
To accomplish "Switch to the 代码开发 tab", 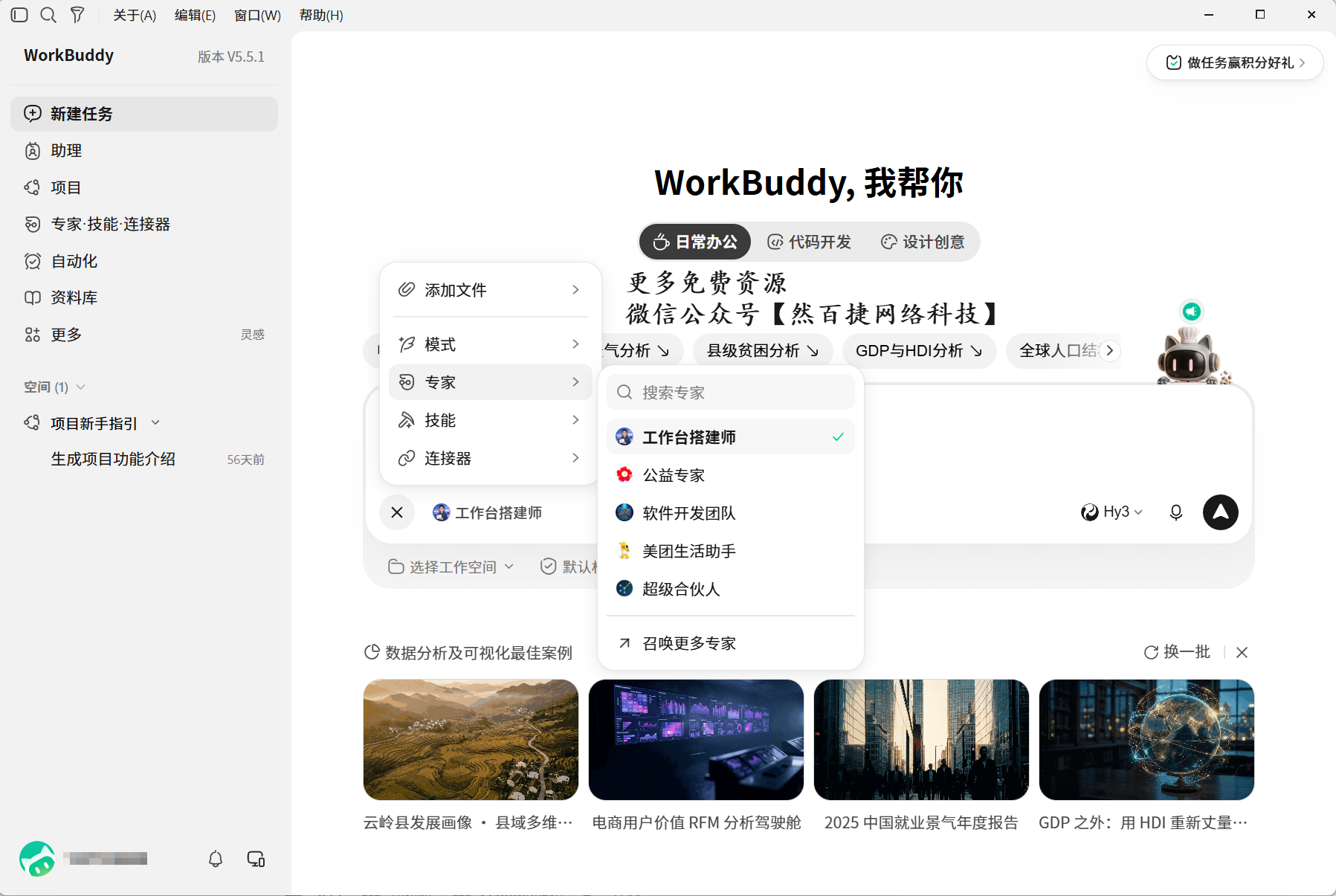I will click(810, 242).
